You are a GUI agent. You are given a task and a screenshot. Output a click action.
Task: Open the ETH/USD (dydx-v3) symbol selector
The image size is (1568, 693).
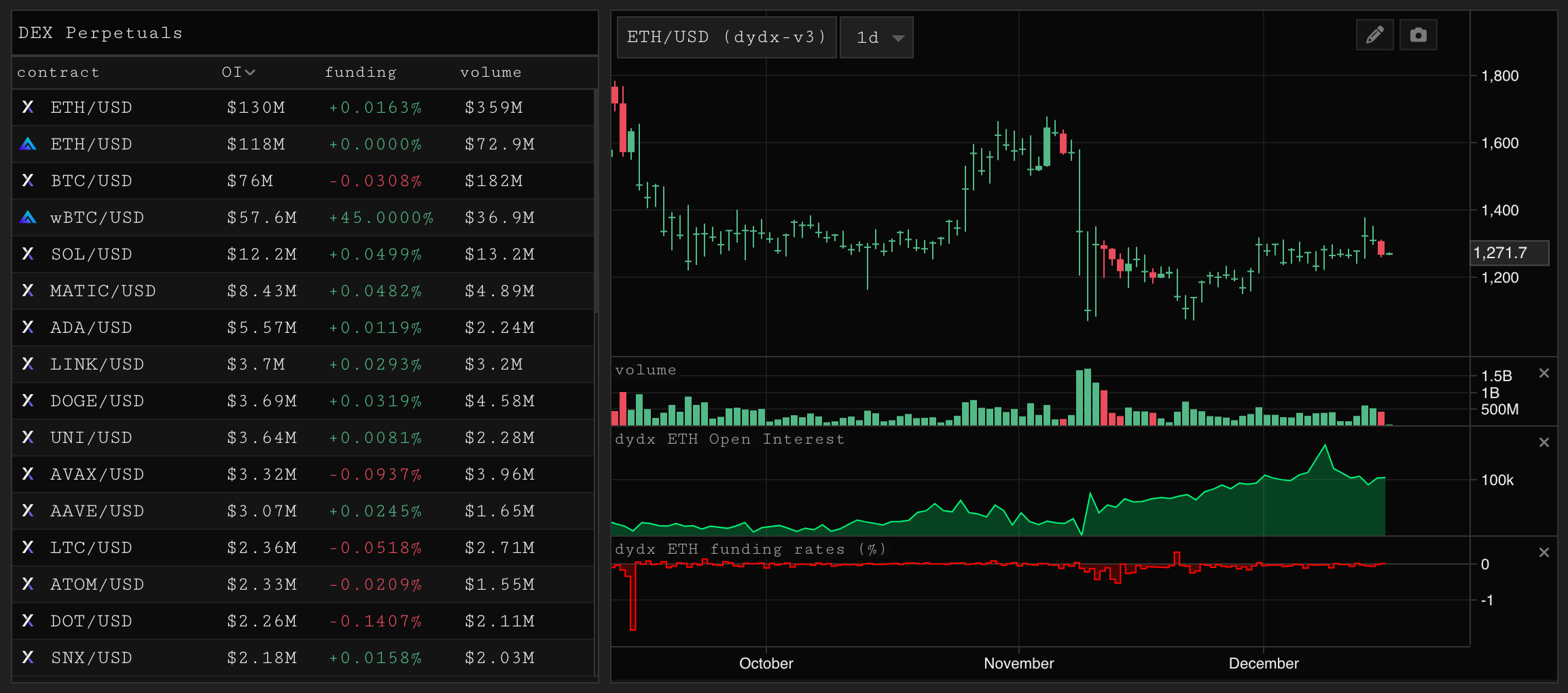pos(726,37)
